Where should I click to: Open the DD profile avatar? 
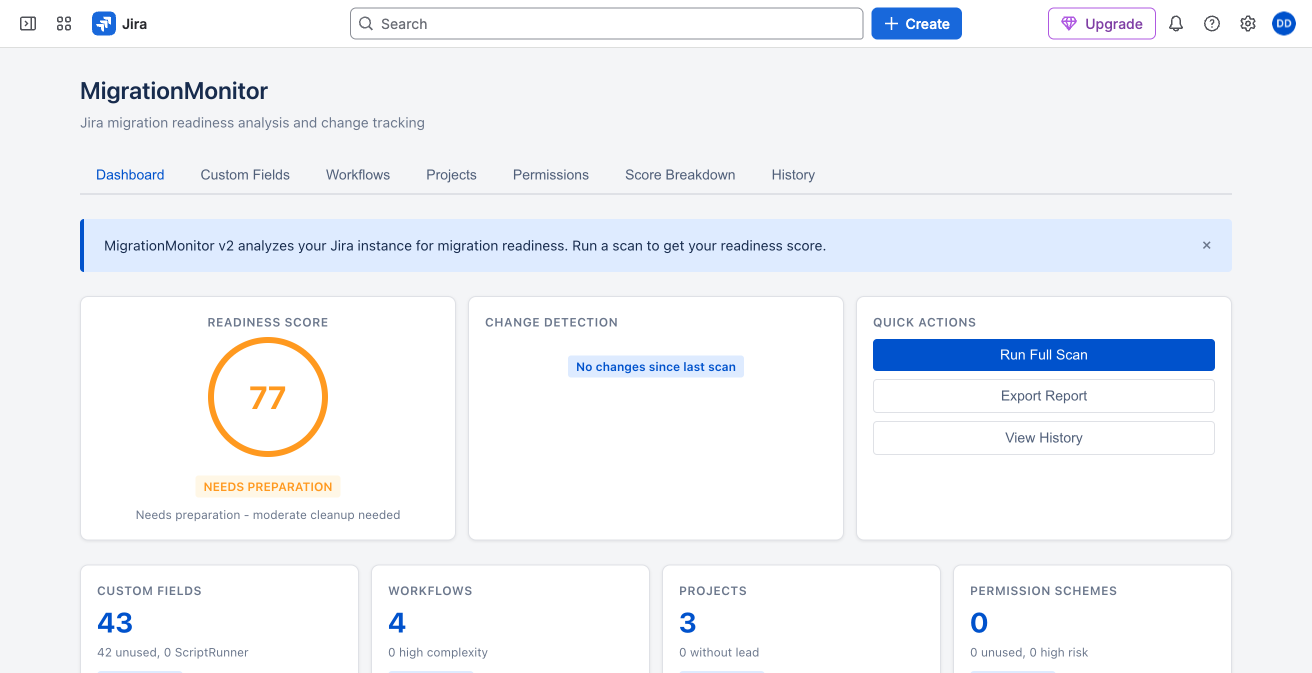1284,23
